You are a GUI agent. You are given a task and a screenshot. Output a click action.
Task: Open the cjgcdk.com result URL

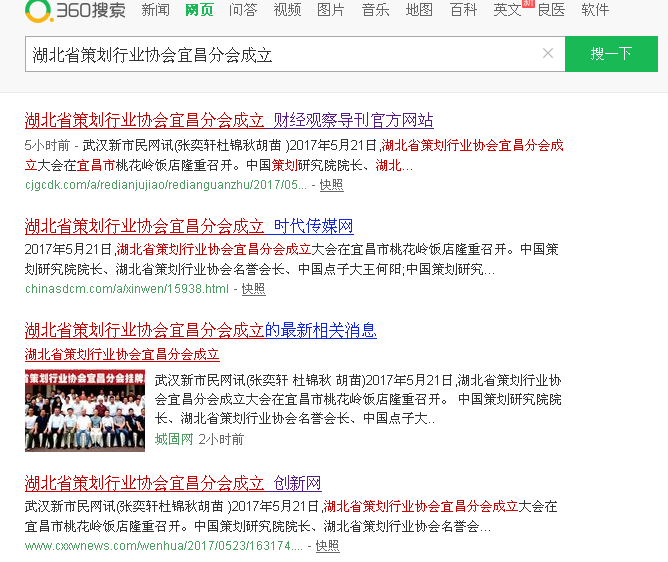point(166,185)
